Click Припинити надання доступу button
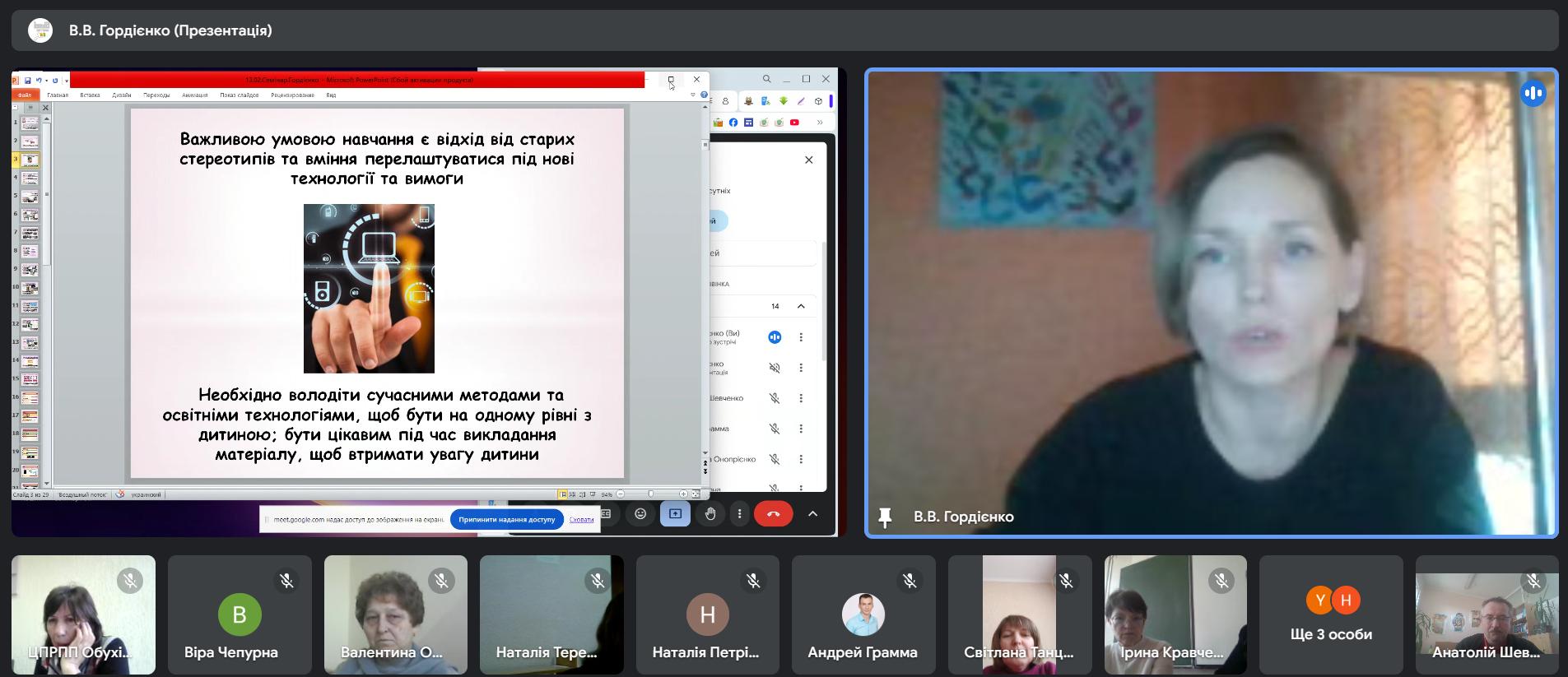Screen dimensions: 1568x677 point(507,520)
